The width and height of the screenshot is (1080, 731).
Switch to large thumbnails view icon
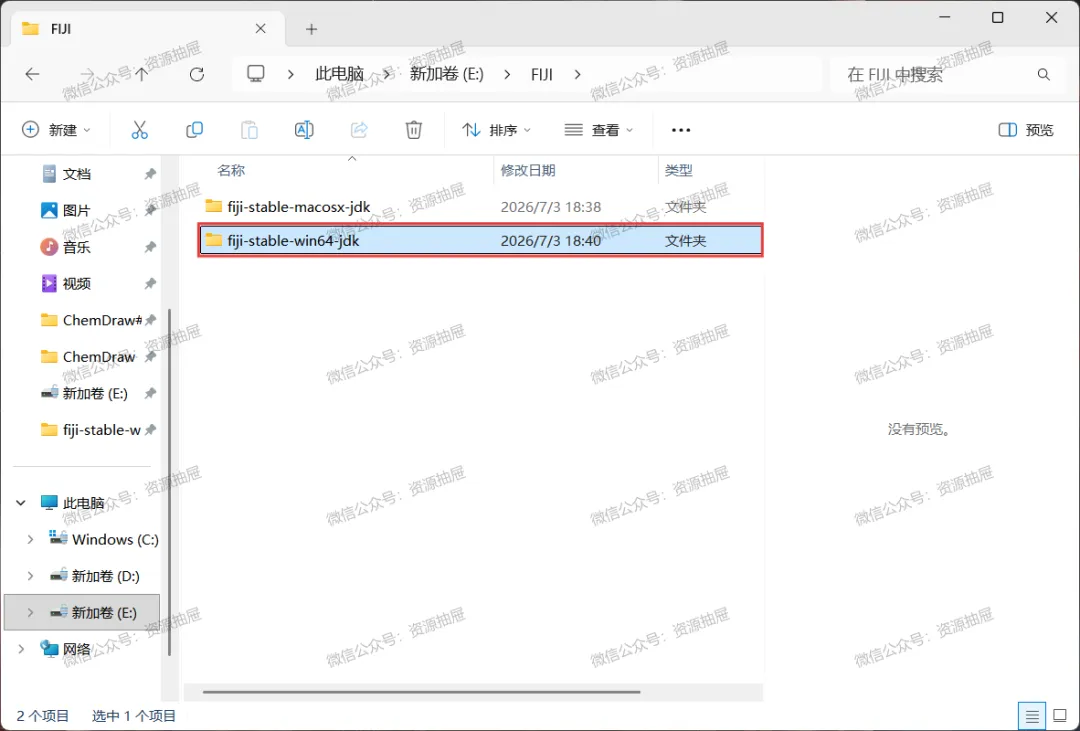pos(1060,717)
